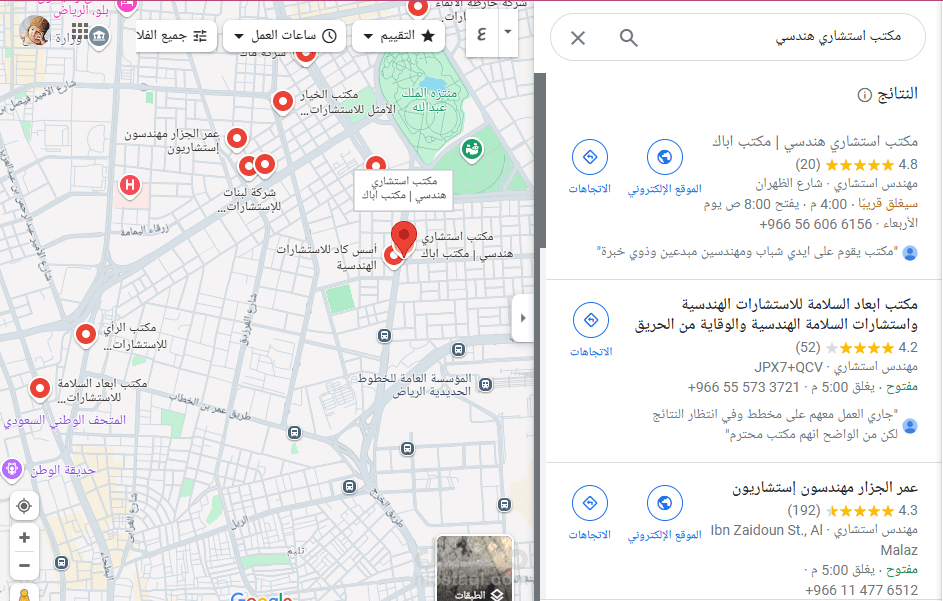
Task: Open Street View with the pegman icon
Action: 24,593
